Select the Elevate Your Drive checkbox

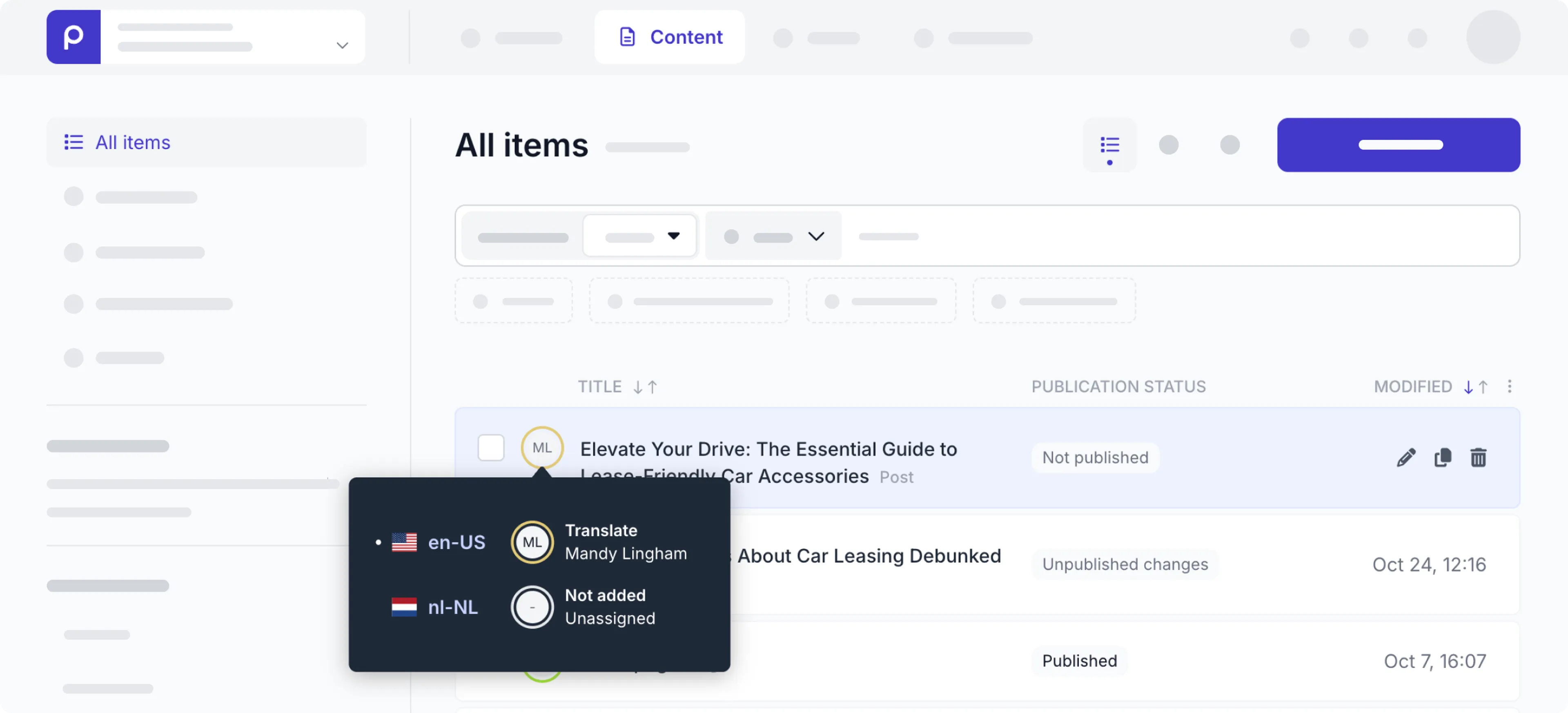pyautogui.click(x=490, y=448)
